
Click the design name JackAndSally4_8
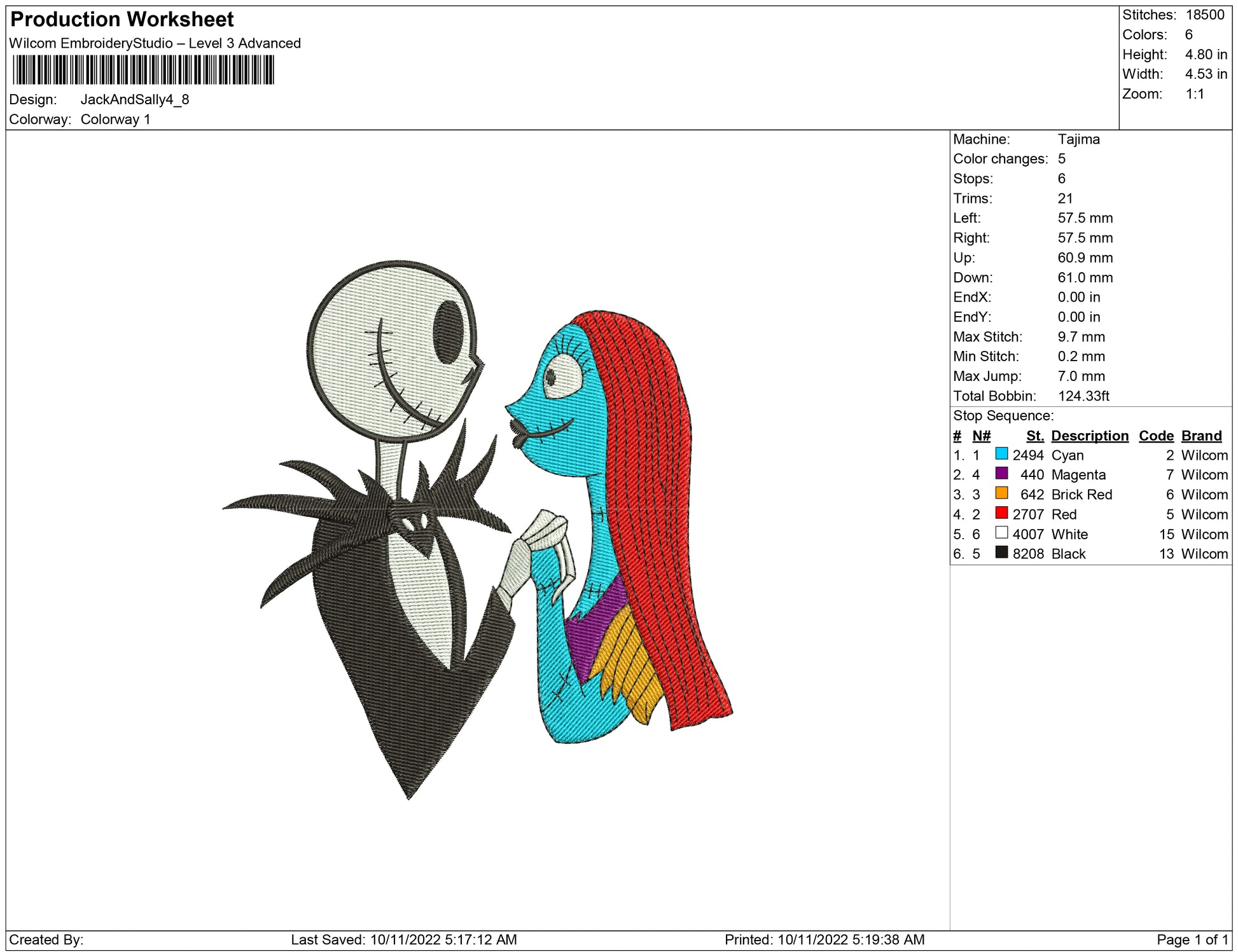135,100
